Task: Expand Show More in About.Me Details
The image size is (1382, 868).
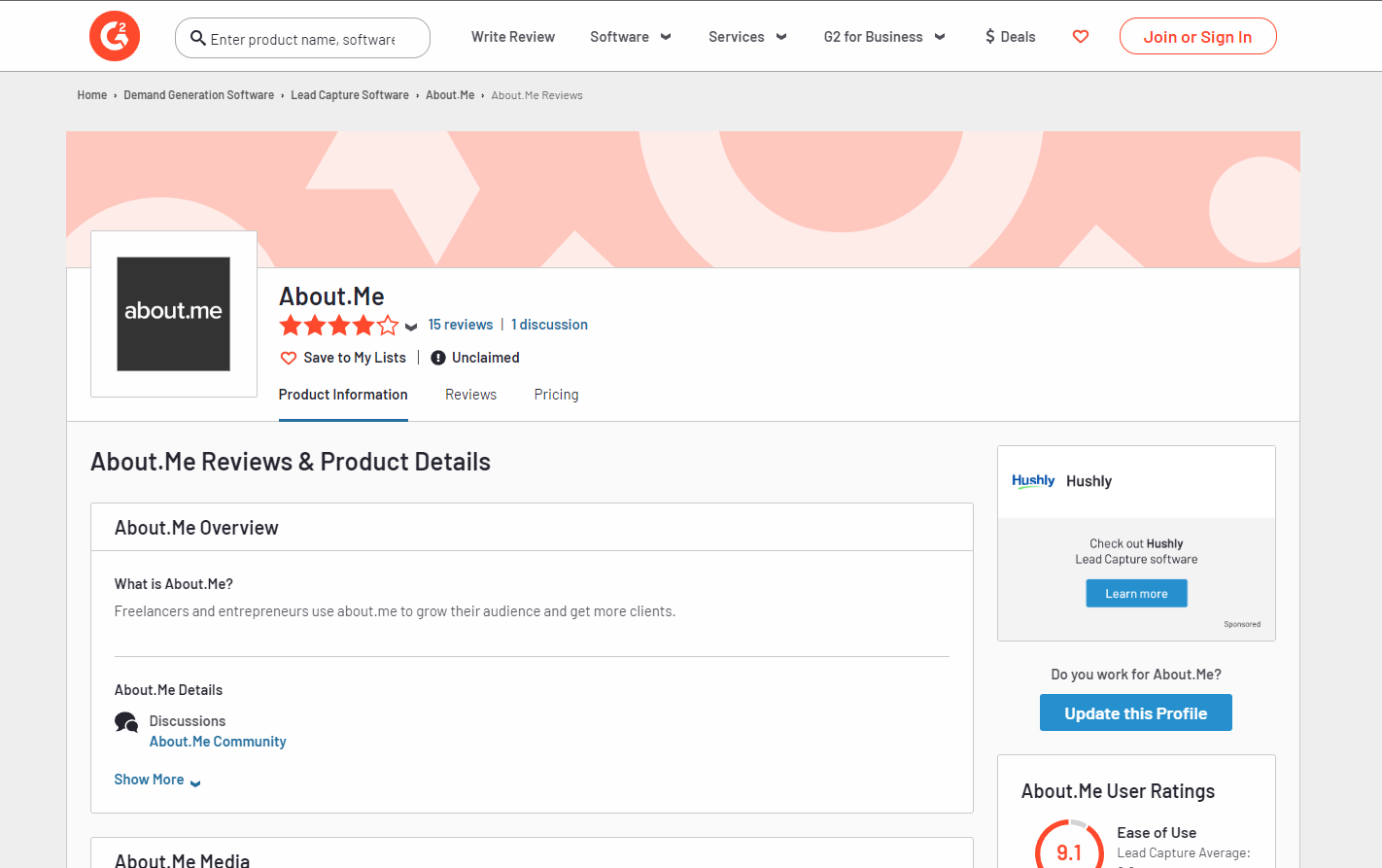Action: [157, 780]
